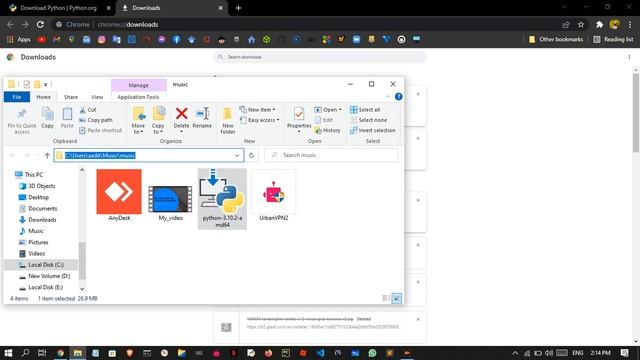640x360 pixels.
Task: Open Apps shortcut in bookmarks bar
Action: coord(19,39)
